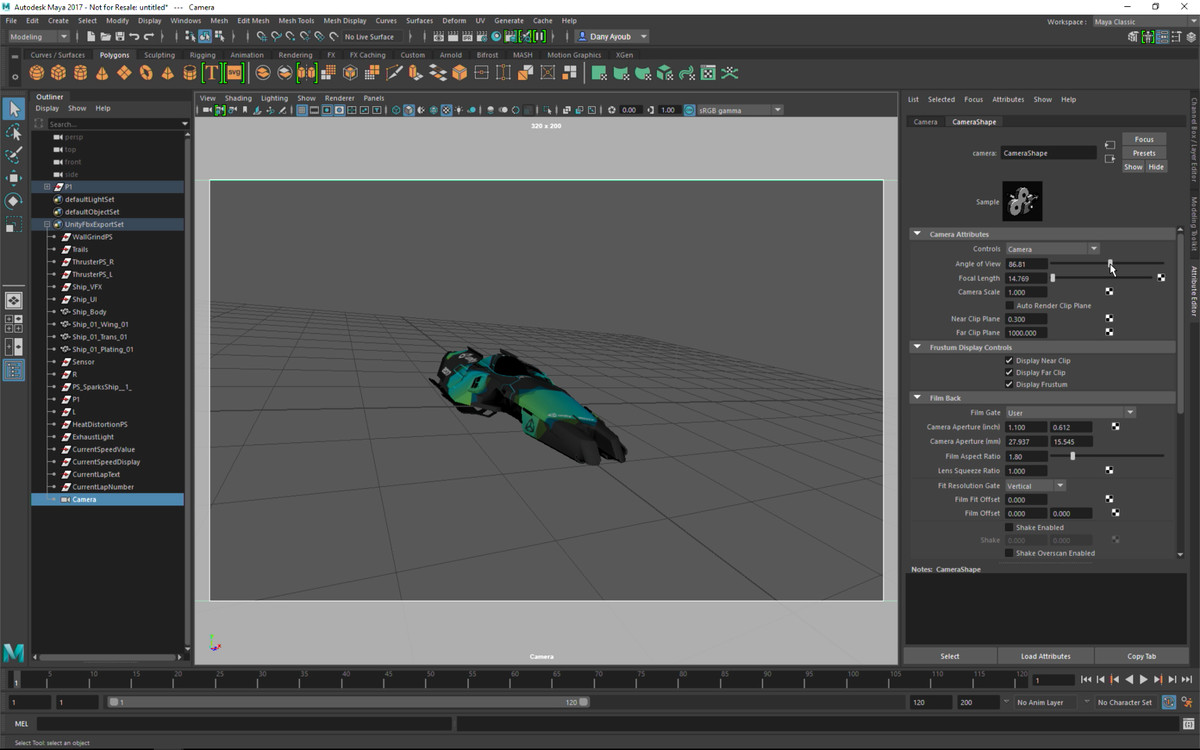Enable the Shake Enabled checkbox
Image resolution: width=1200 pixels, height=750 pixels.
click(x=1009, y=527)
